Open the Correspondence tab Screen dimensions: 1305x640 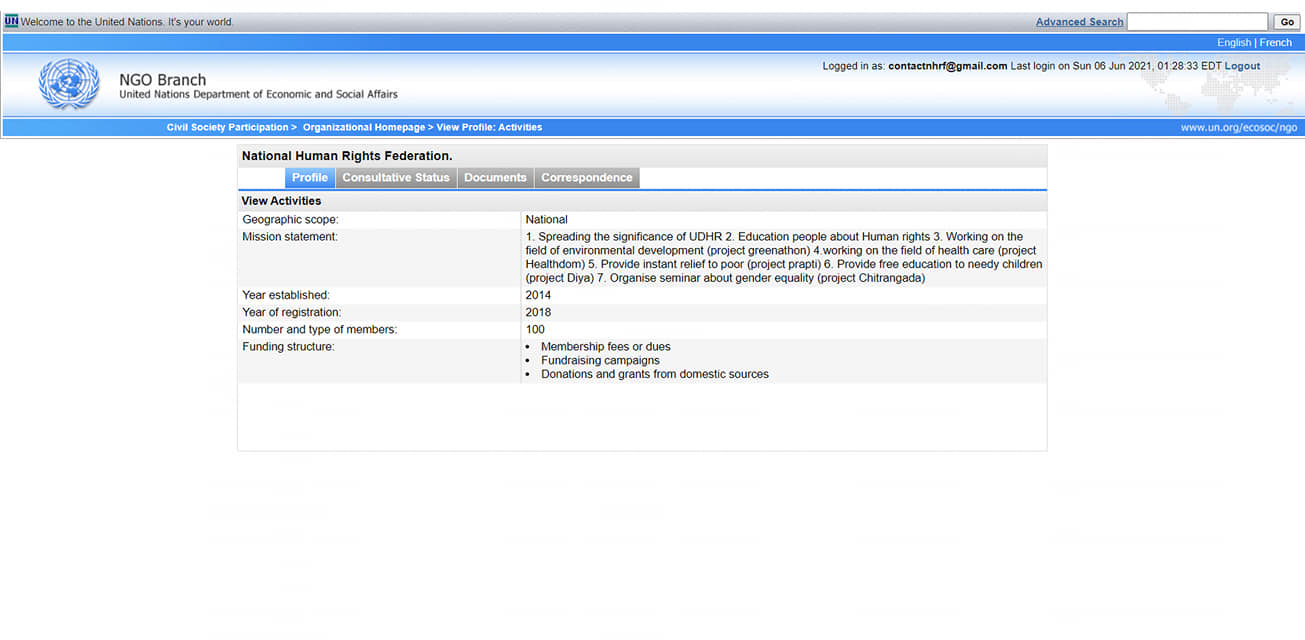[587, 178]
